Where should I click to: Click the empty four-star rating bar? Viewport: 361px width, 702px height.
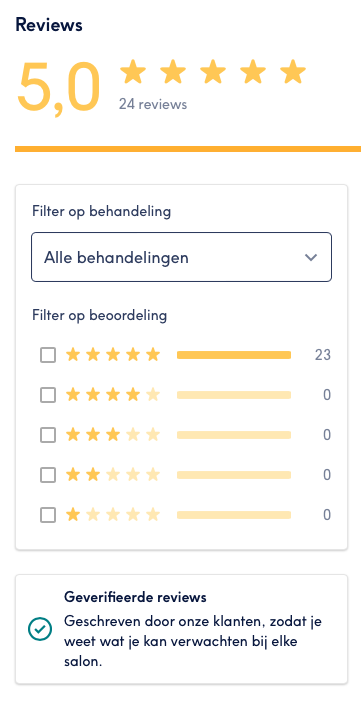tap(234, 395)
